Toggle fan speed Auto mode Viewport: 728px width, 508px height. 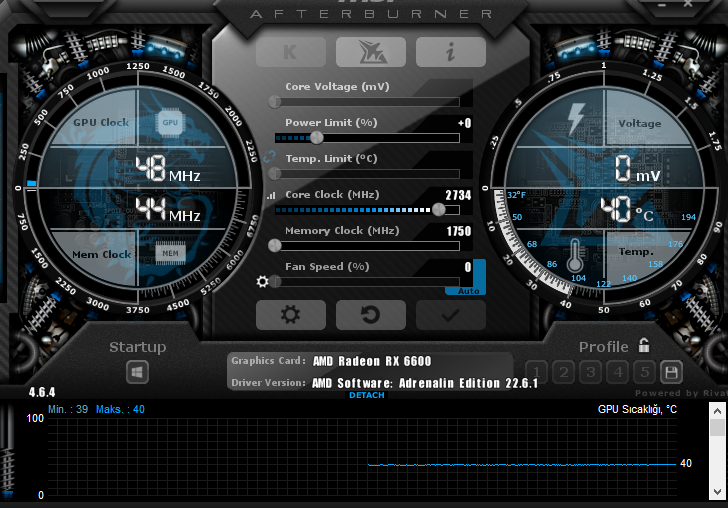(x=468, y=291)
